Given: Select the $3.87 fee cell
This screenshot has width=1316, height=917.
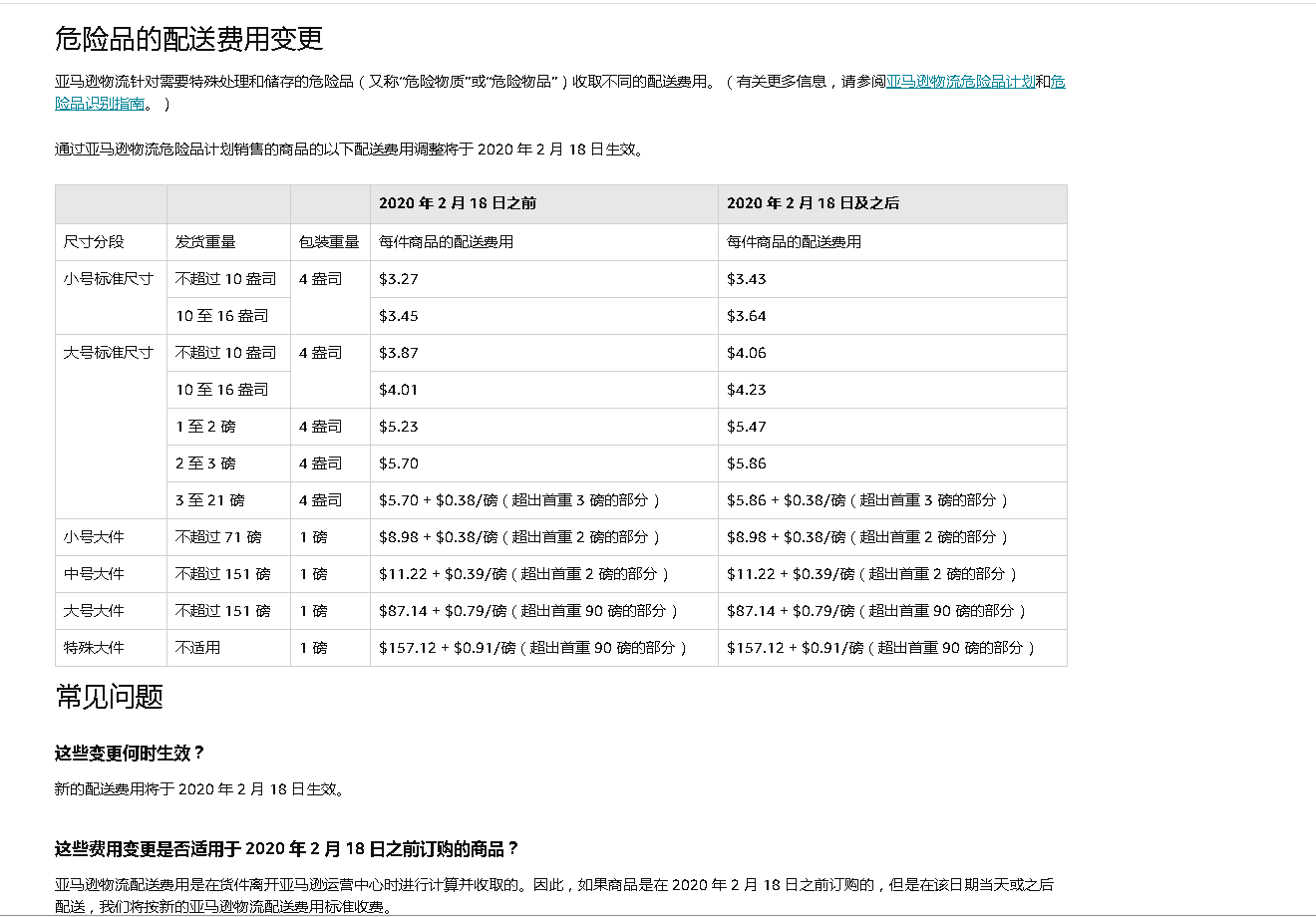Looking at the screenshot, I should 544,353.
